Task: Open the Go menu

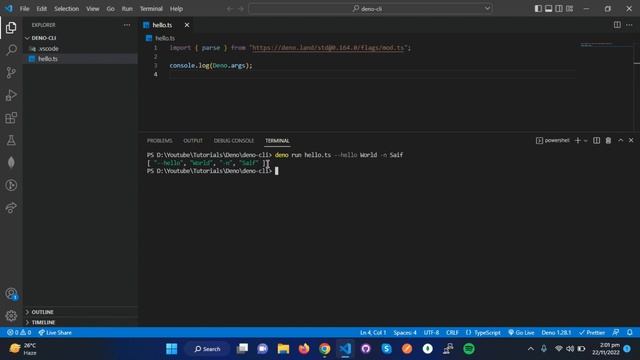Action: click(x=111, y=9)
